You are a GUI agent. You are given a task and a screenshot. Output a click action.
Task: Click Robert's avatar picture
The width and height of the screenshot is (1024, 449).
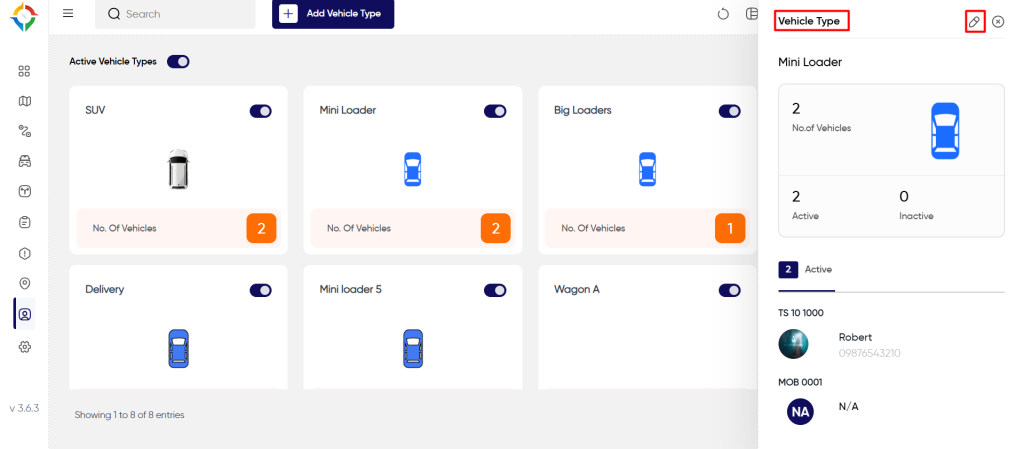click(793, 344)
